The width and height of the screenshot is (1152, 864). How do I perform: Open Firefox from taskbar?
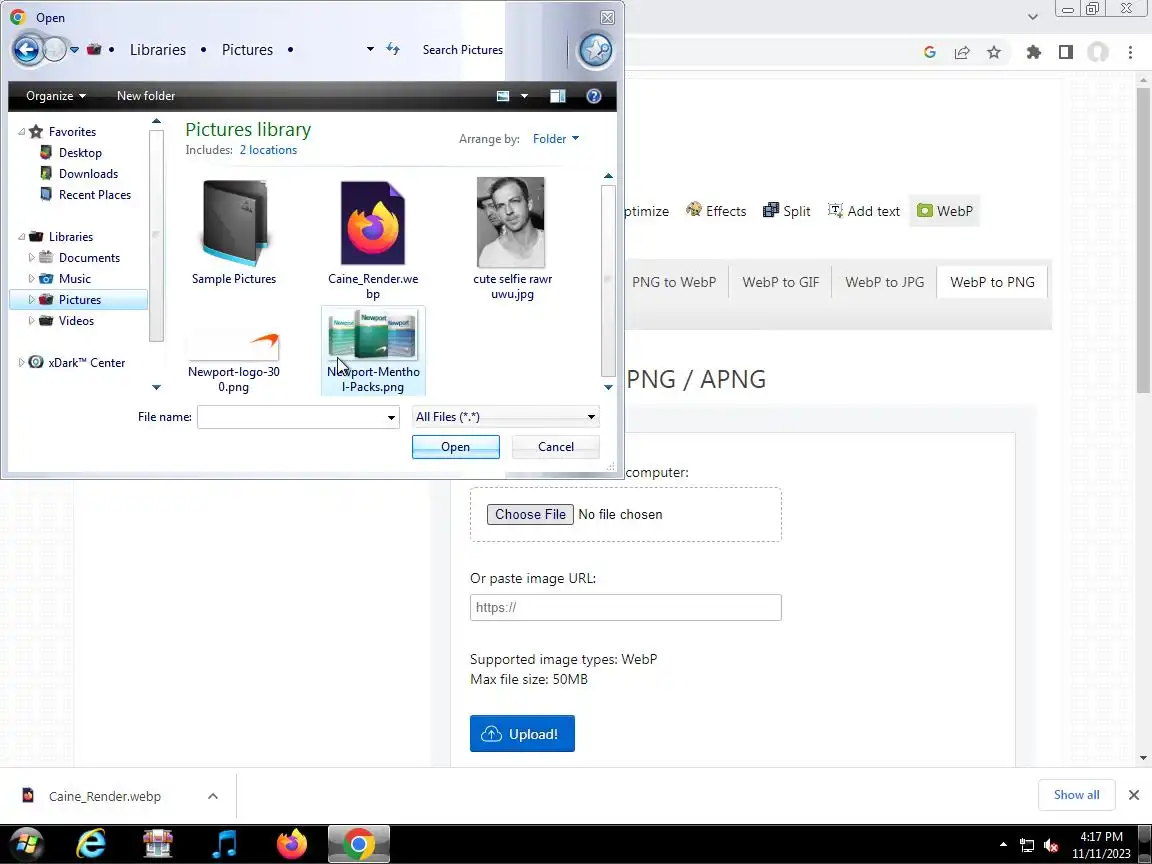(x=292, y=845)
